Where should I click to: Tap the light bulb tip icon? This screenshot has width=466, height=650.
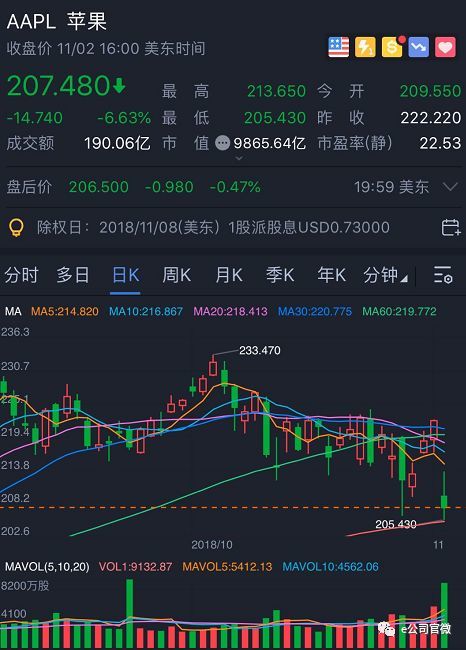pyautogui.click(x=16, y=227)
